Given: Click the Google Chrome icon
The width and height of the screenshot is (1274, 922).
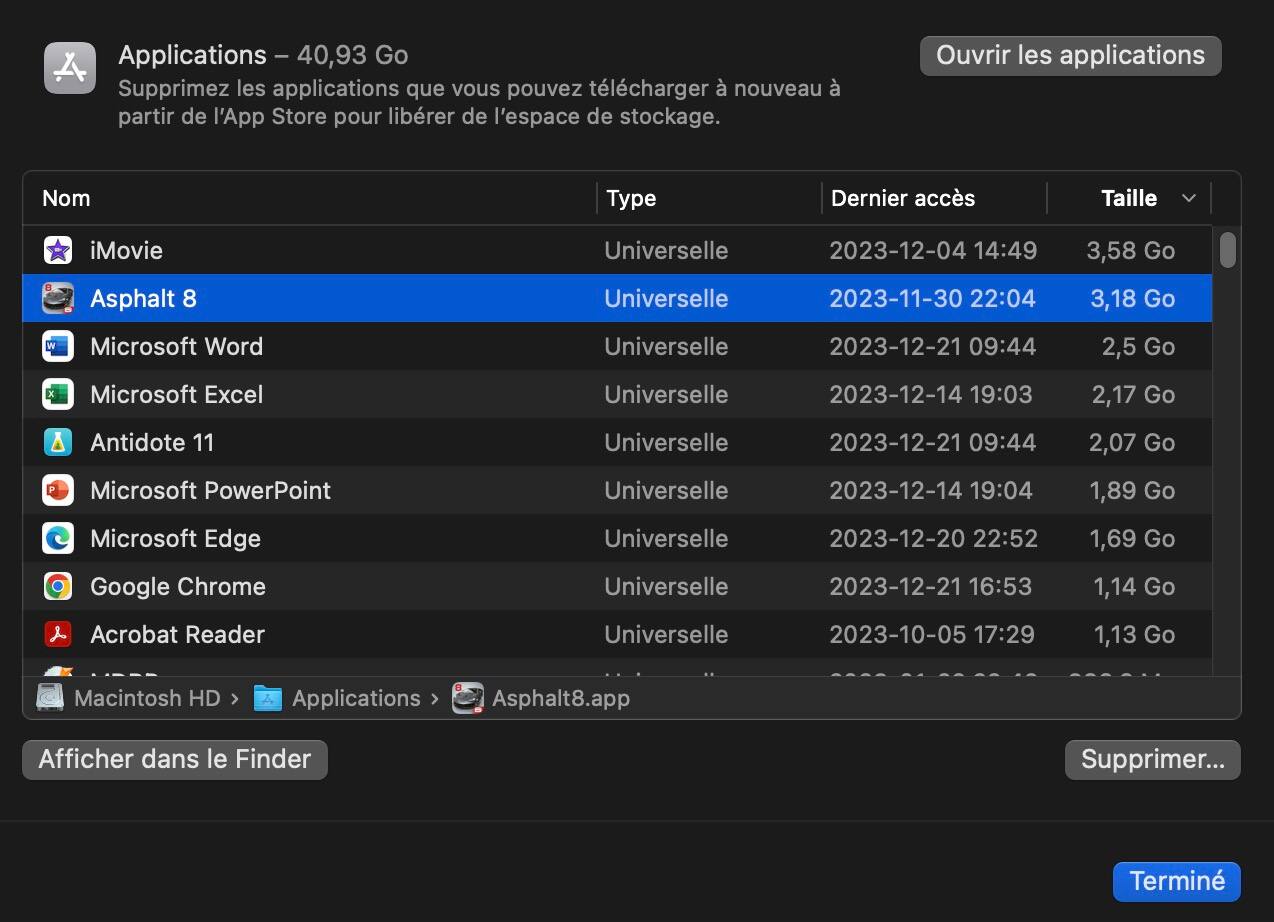Looking at the screenshot, I should [58, 586].
